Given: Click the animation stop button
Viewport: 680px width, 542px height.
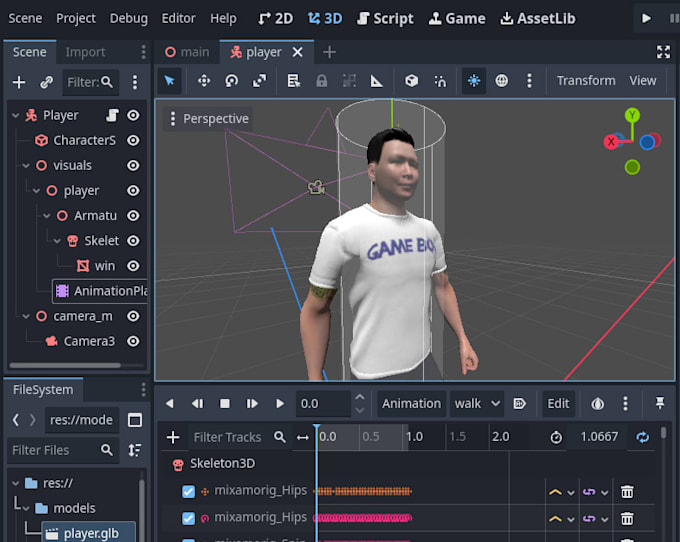Looking at the screenshot, I should [x=225, y=404].
